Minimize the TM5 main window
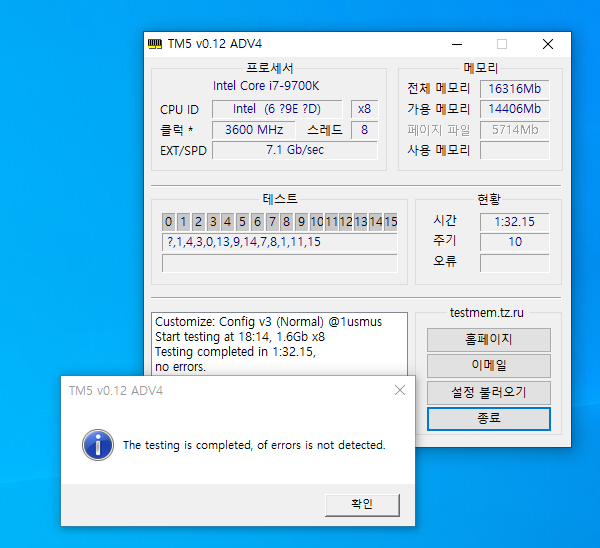The width and height of the screenshot is (600, 548). pyautogui.click(x=457, y=44)
